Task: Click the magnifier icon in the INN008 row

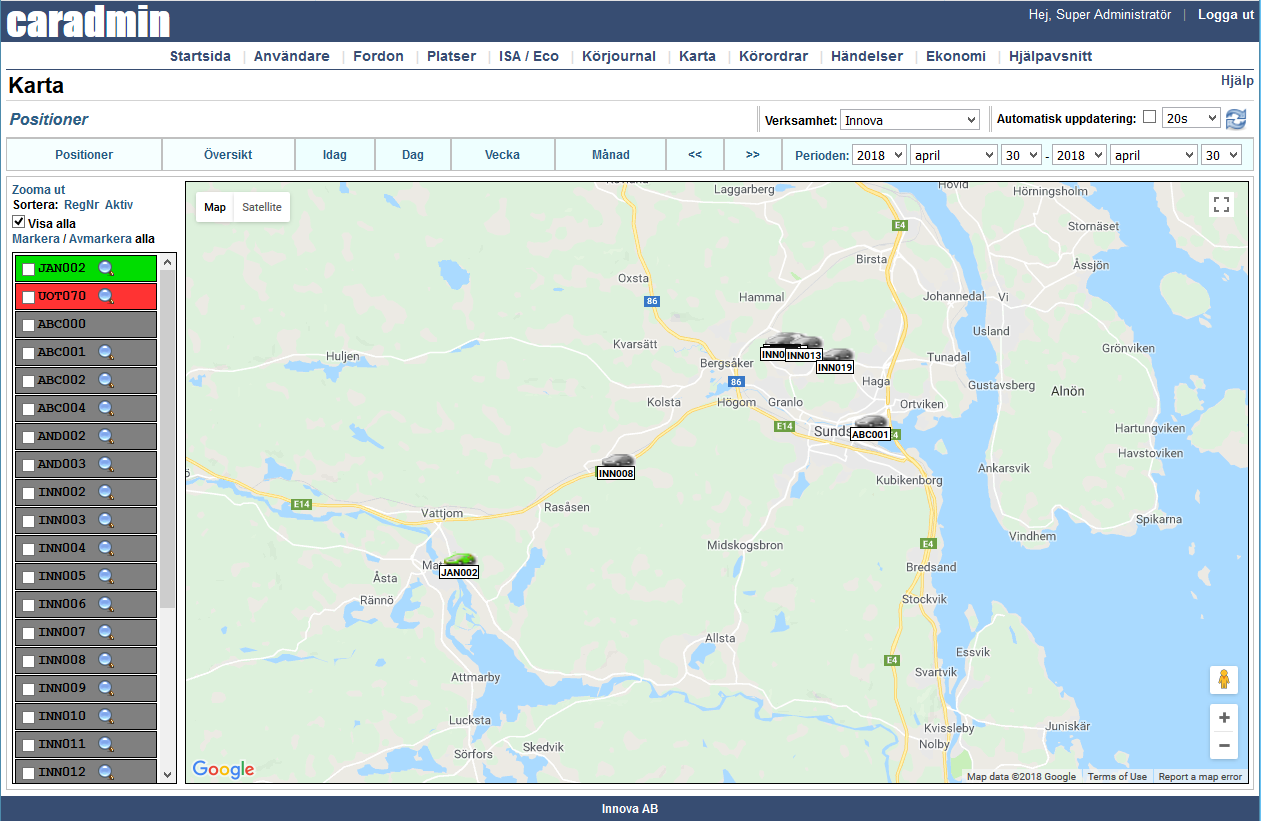Action: point(106,660)
